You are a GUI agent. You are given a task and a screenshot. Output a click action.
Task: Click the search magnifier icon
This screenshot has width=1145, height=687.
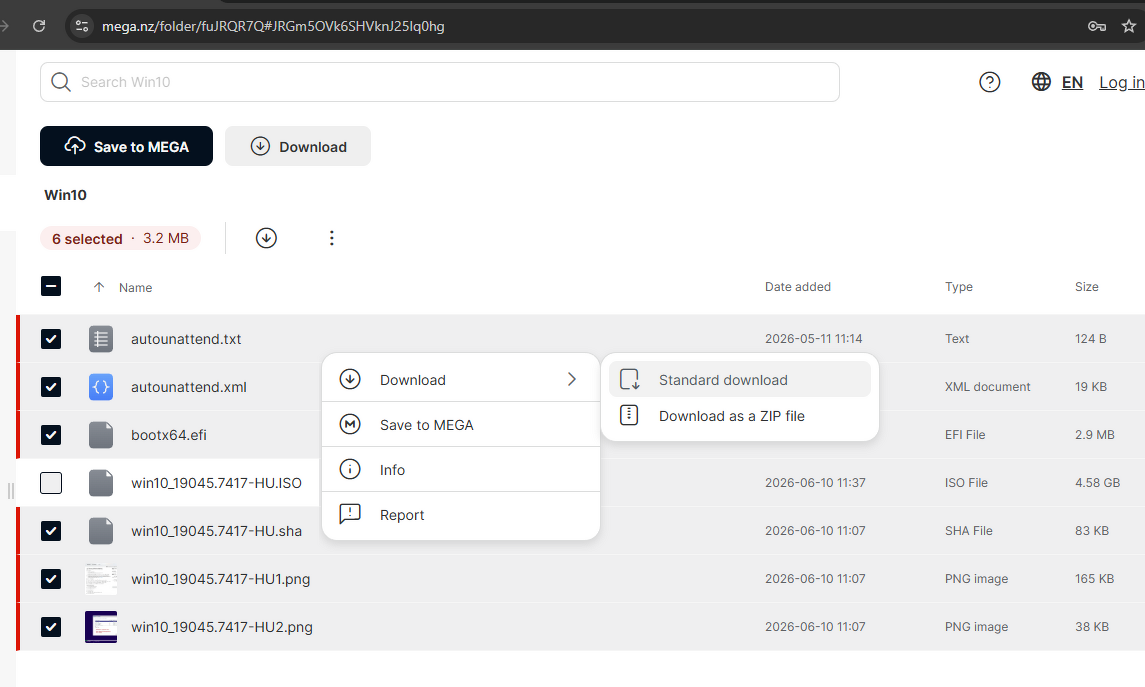click(61, 82)
